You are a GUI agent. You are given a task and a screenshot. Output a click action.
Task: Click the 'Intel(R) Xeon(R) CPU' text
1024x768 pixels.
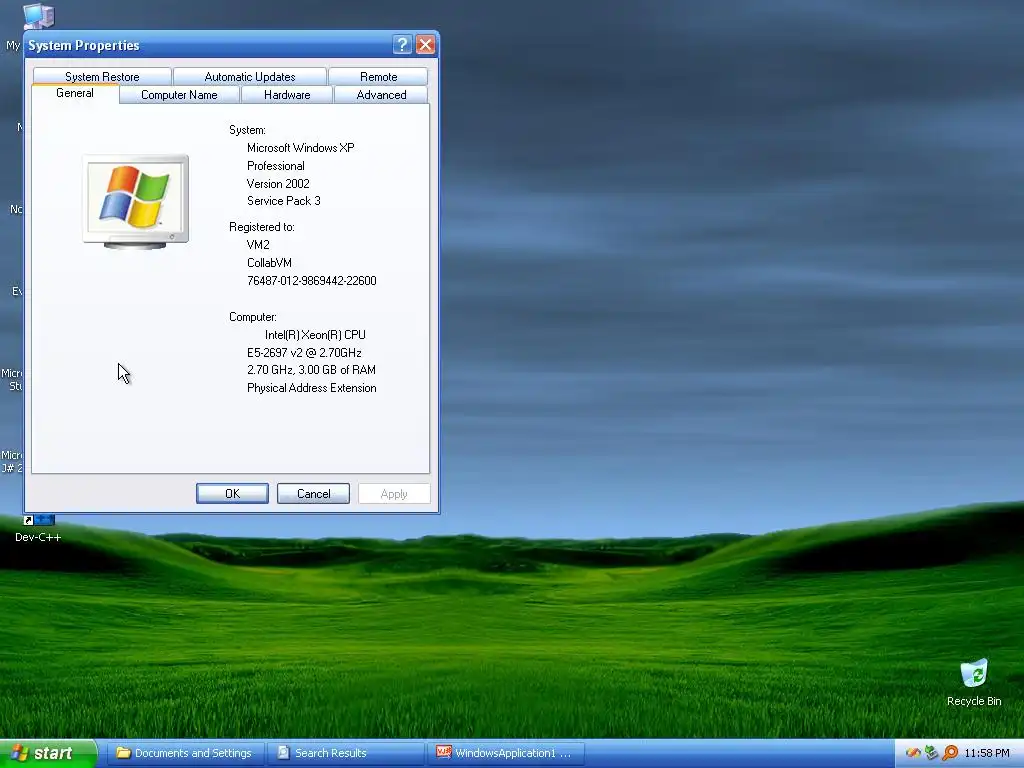point(315,334)
